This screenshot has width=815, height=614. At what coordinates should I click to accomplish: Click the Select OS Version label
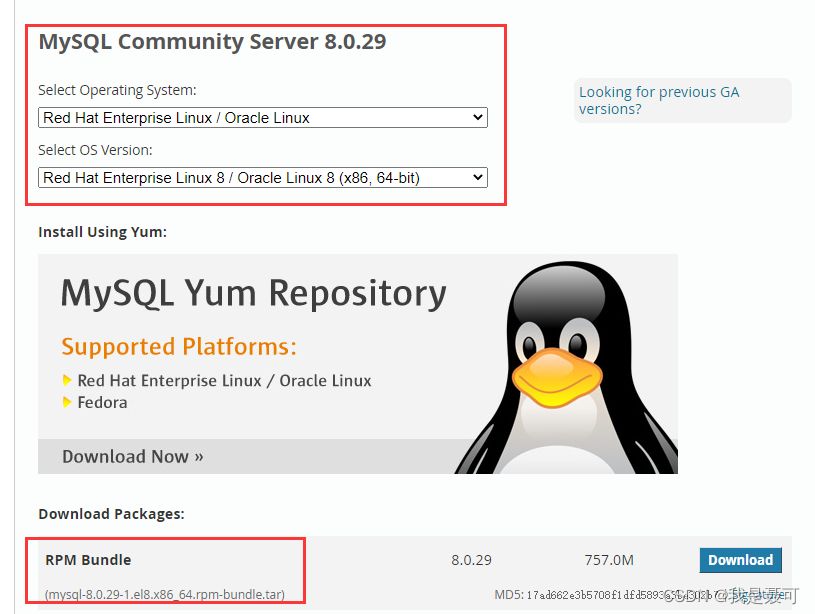click(x=95, y=150)
